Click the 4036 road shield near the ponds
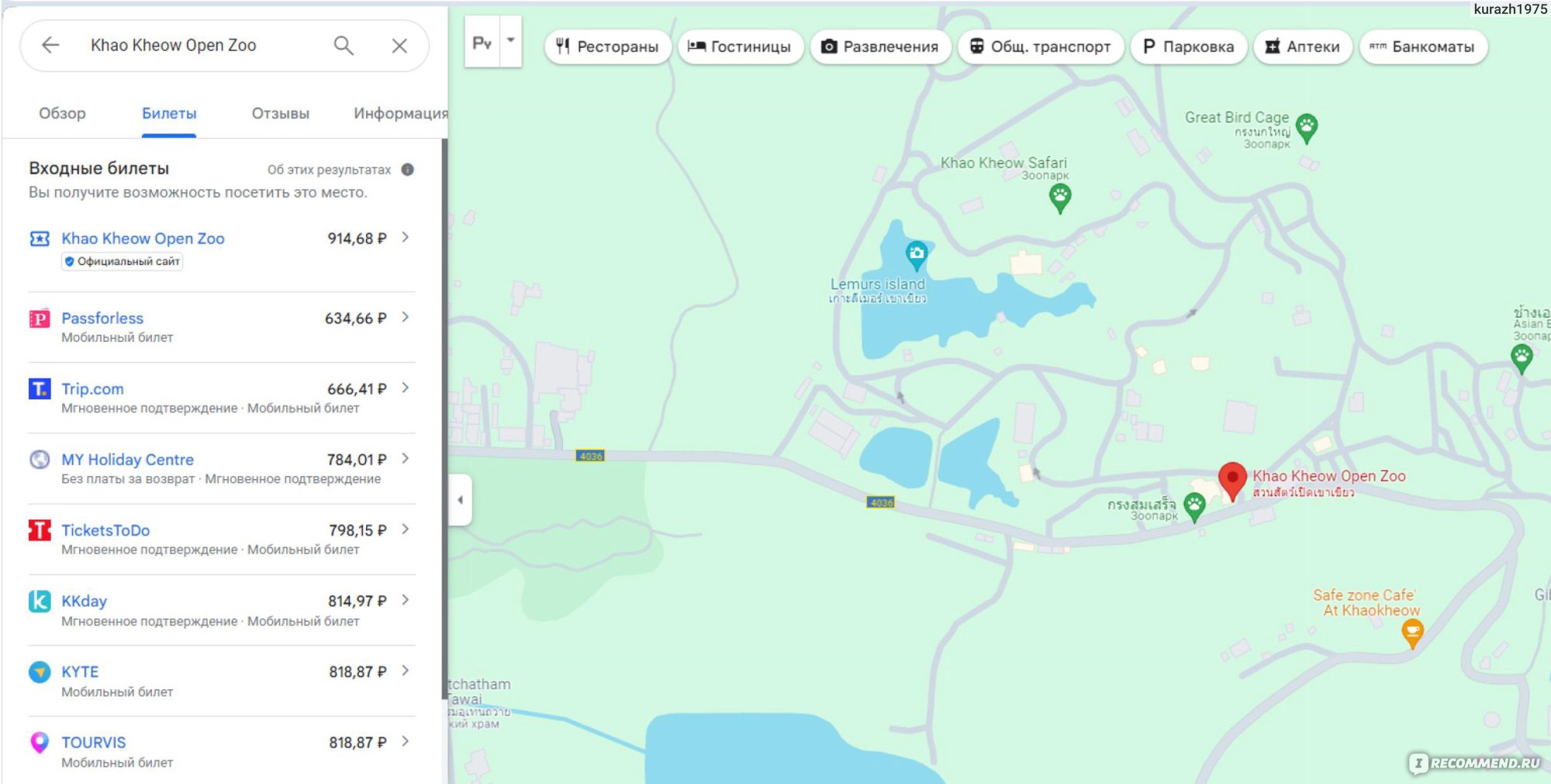The height and width of the screenshot is (784, 1551). (880, 503)
